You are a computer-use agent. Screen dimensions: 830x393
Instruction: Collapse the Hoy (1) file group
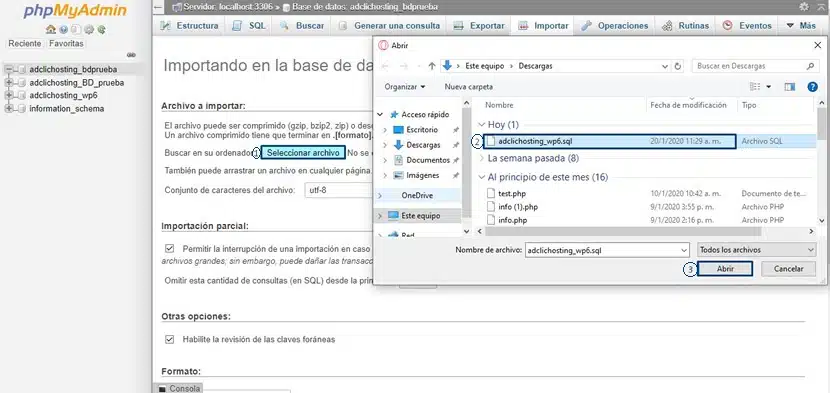coord(481,125)
